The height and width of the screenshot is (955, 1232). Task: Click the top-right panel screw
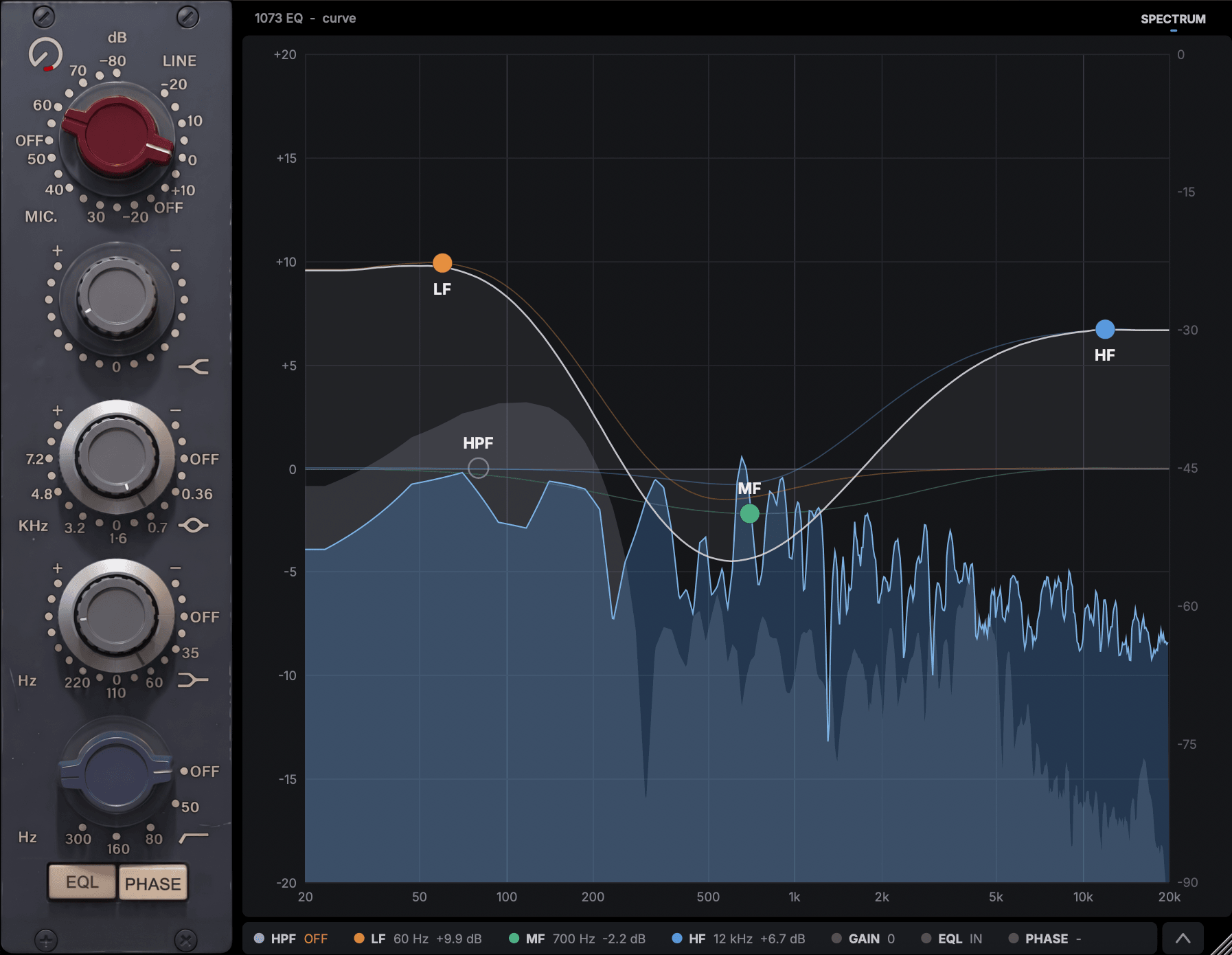pos(187,16)
